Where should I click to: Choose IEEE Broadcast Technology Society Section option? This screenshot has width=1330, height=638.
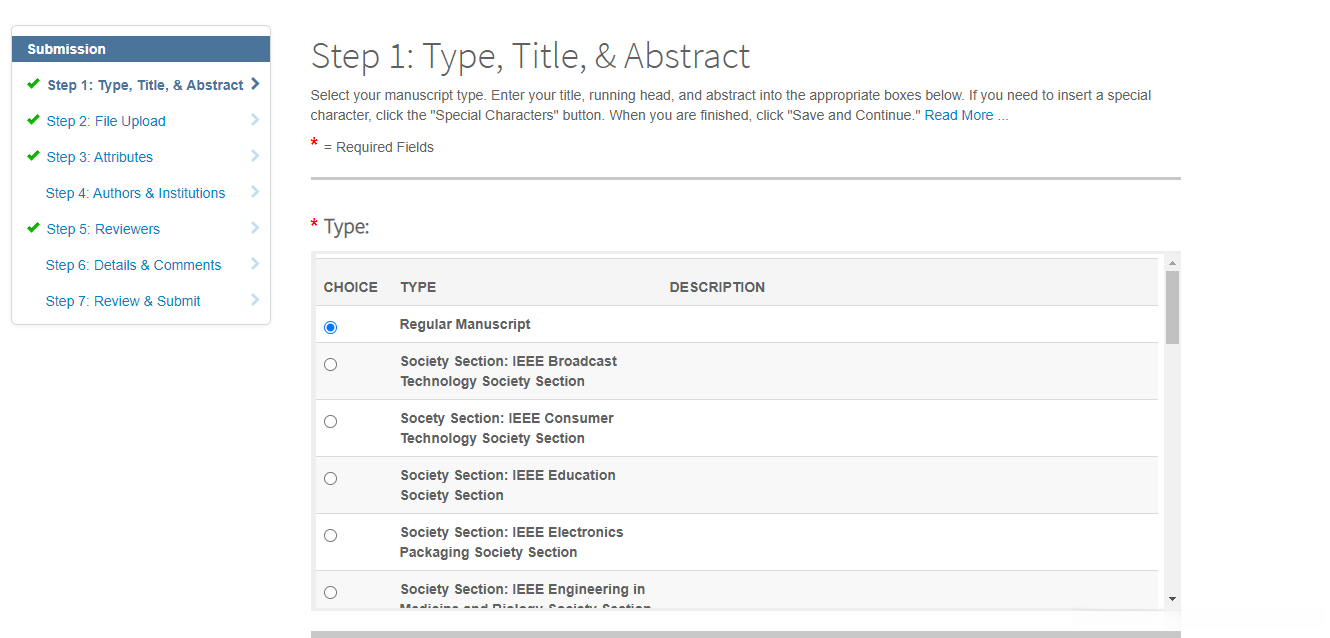[x=331, y=365]
